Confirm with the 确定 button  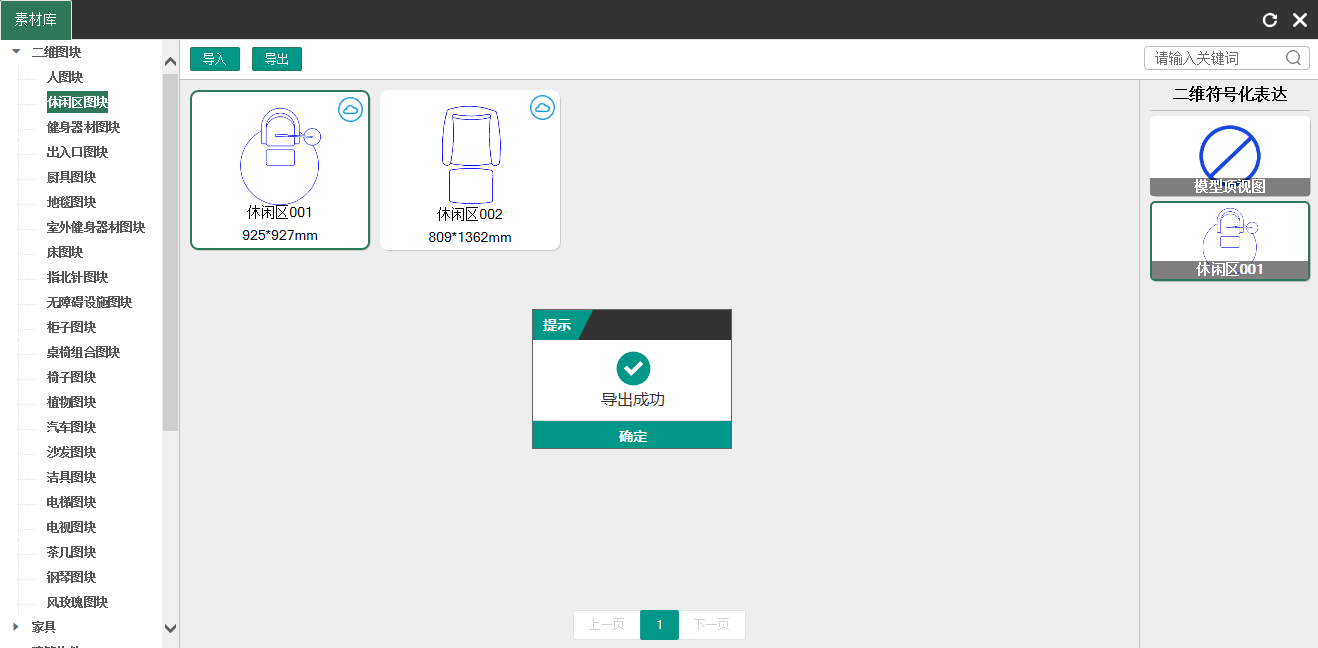point(632,436)
